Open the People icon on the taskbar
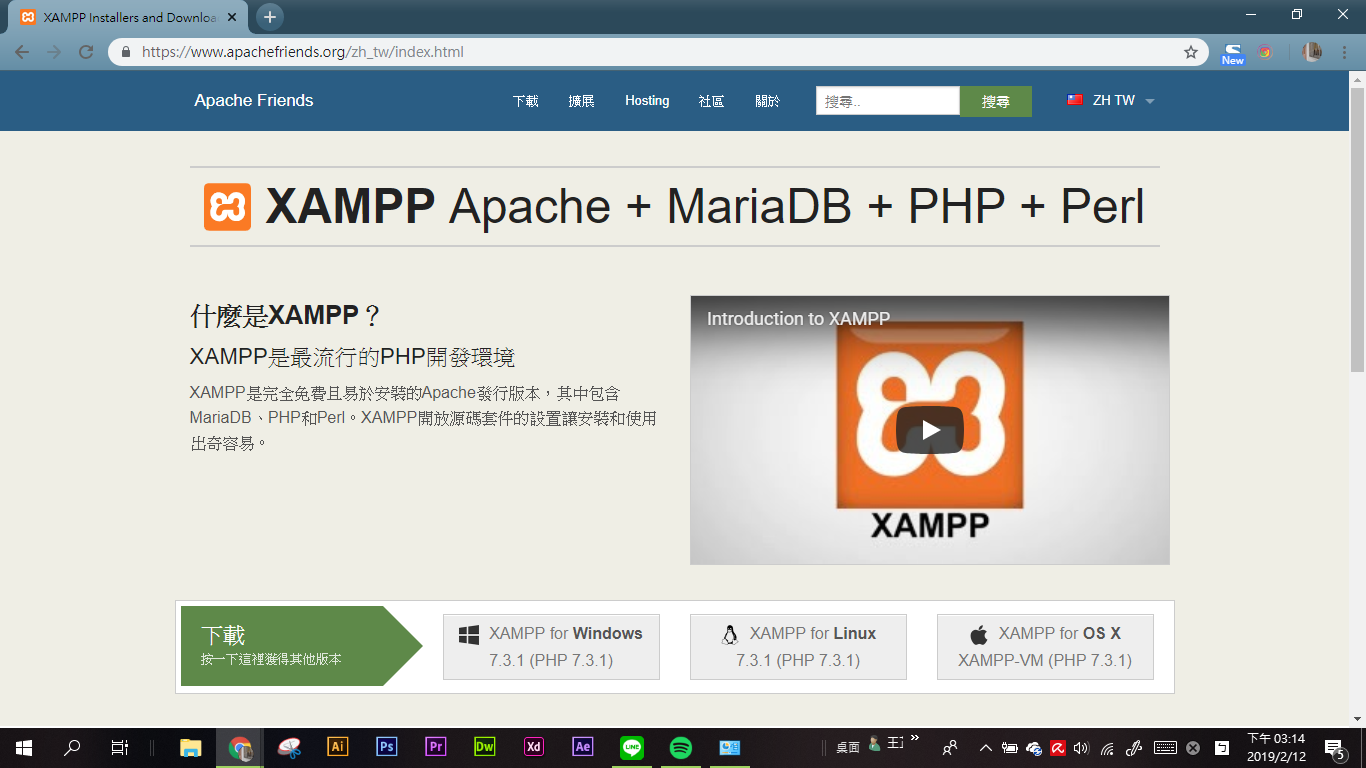This screenshot has width=1366, height=768. [x=950, y=747]
